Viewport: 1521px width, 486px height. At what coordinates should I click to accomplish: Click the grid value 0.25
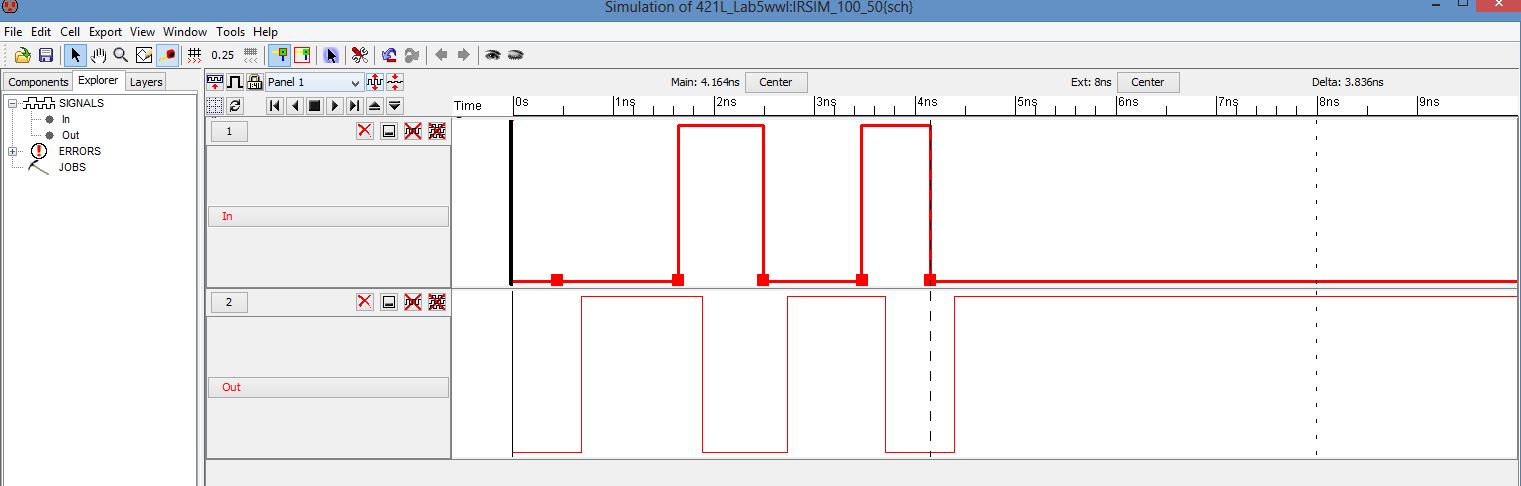223,55
